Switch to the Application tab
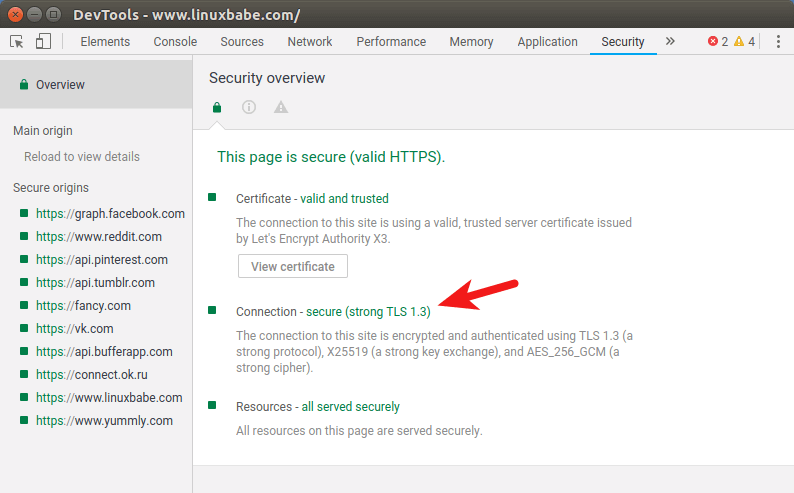The width and height of the screenshot is (794, 493). (547, 42)
